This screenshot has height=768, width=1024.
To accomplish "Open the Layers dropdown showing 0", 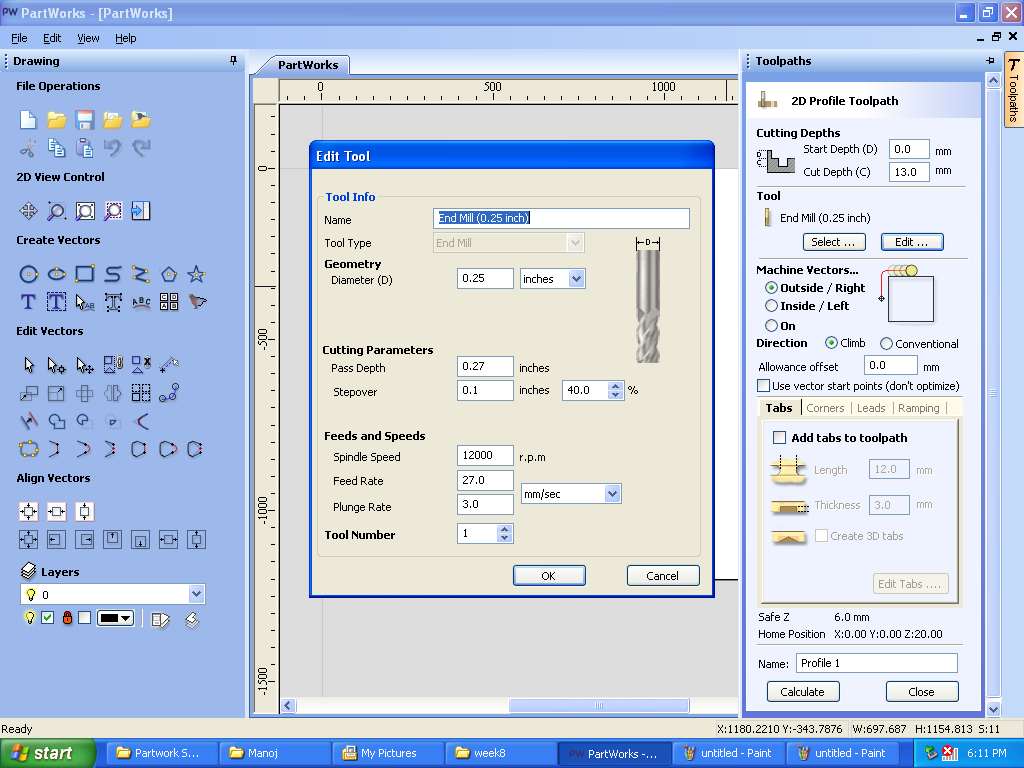I will tap(113, 594).
